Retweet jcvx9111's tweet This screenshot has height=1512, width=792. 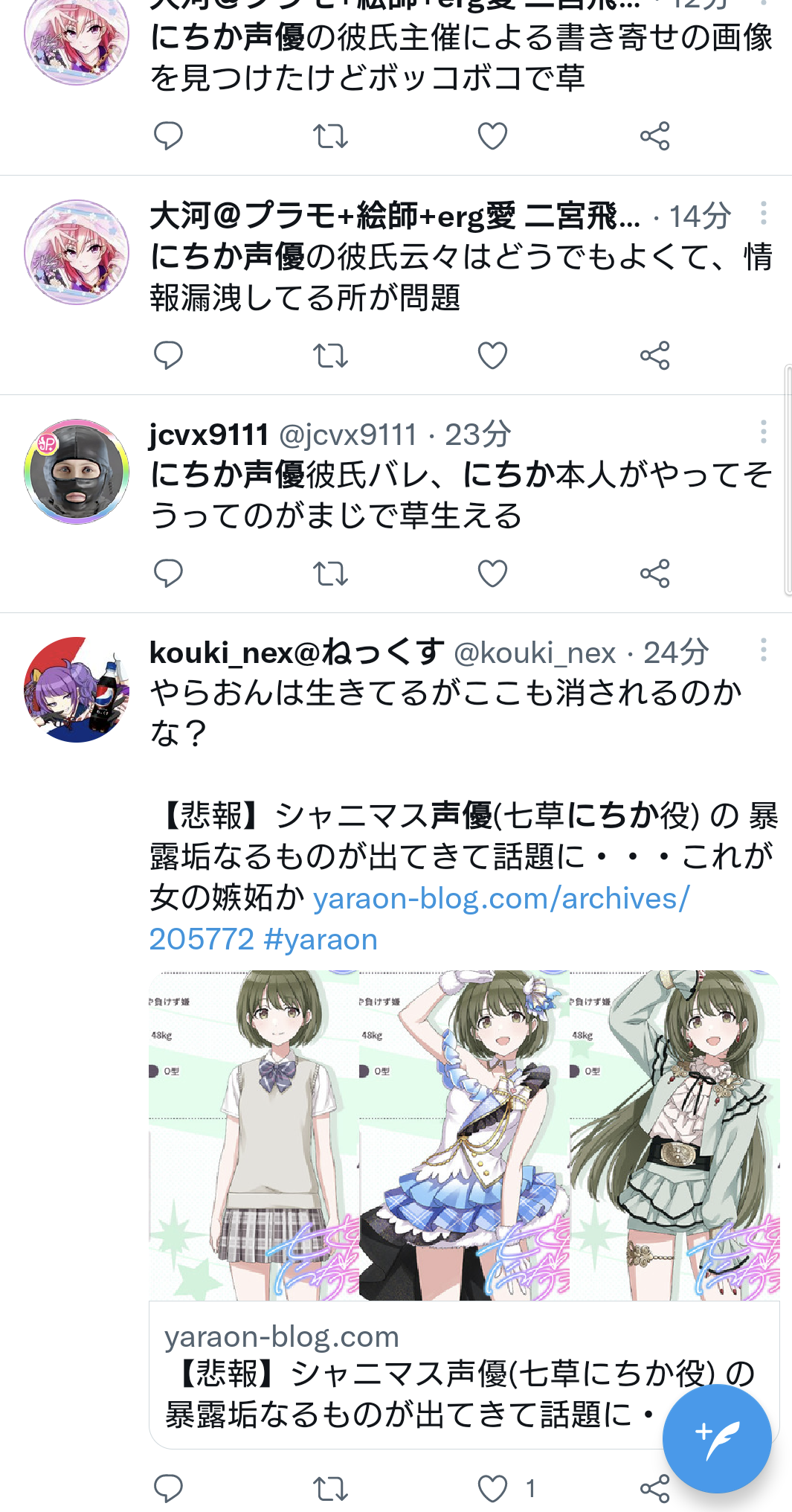(x=330, y=574)
